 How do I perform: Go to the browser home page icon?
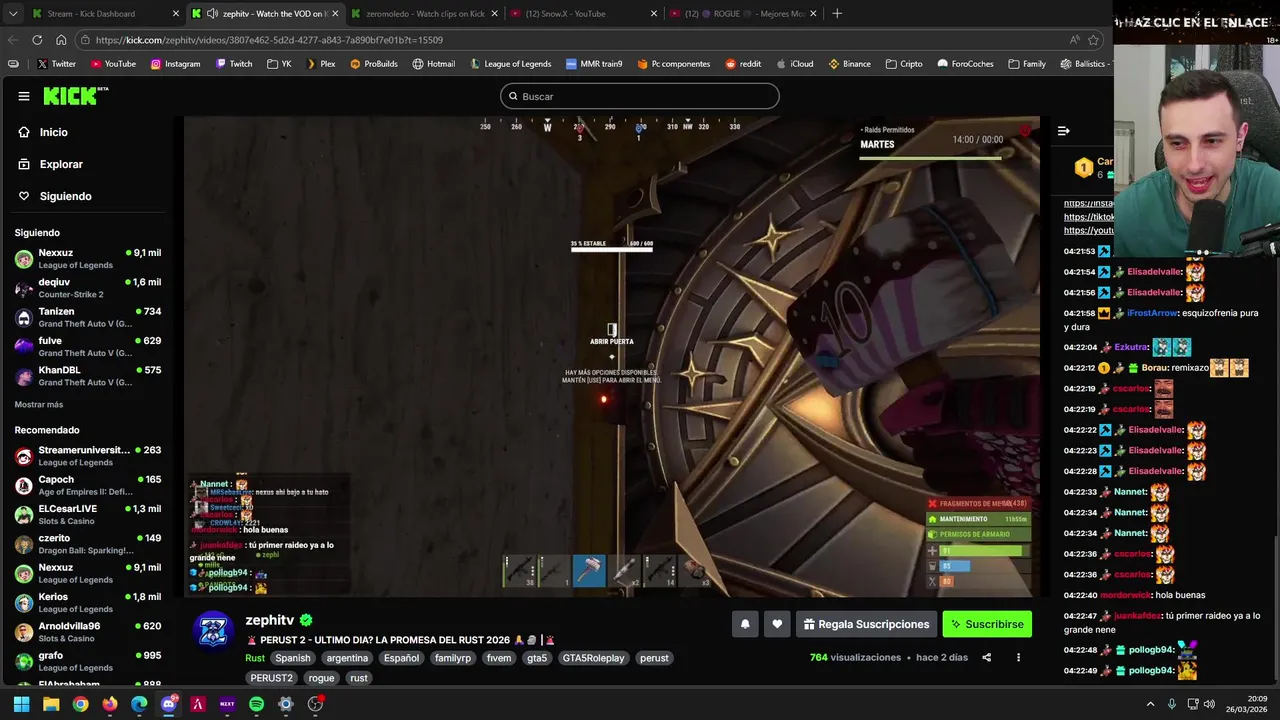(x=61, y=40)
